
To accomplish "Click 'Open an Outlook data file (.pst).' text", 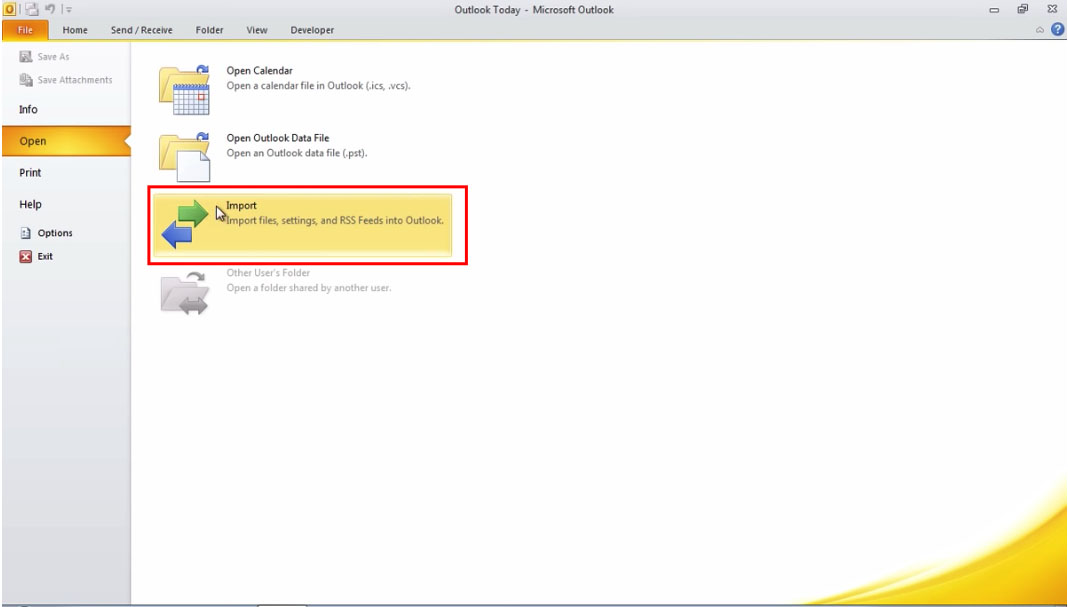I will click(297, 153).
